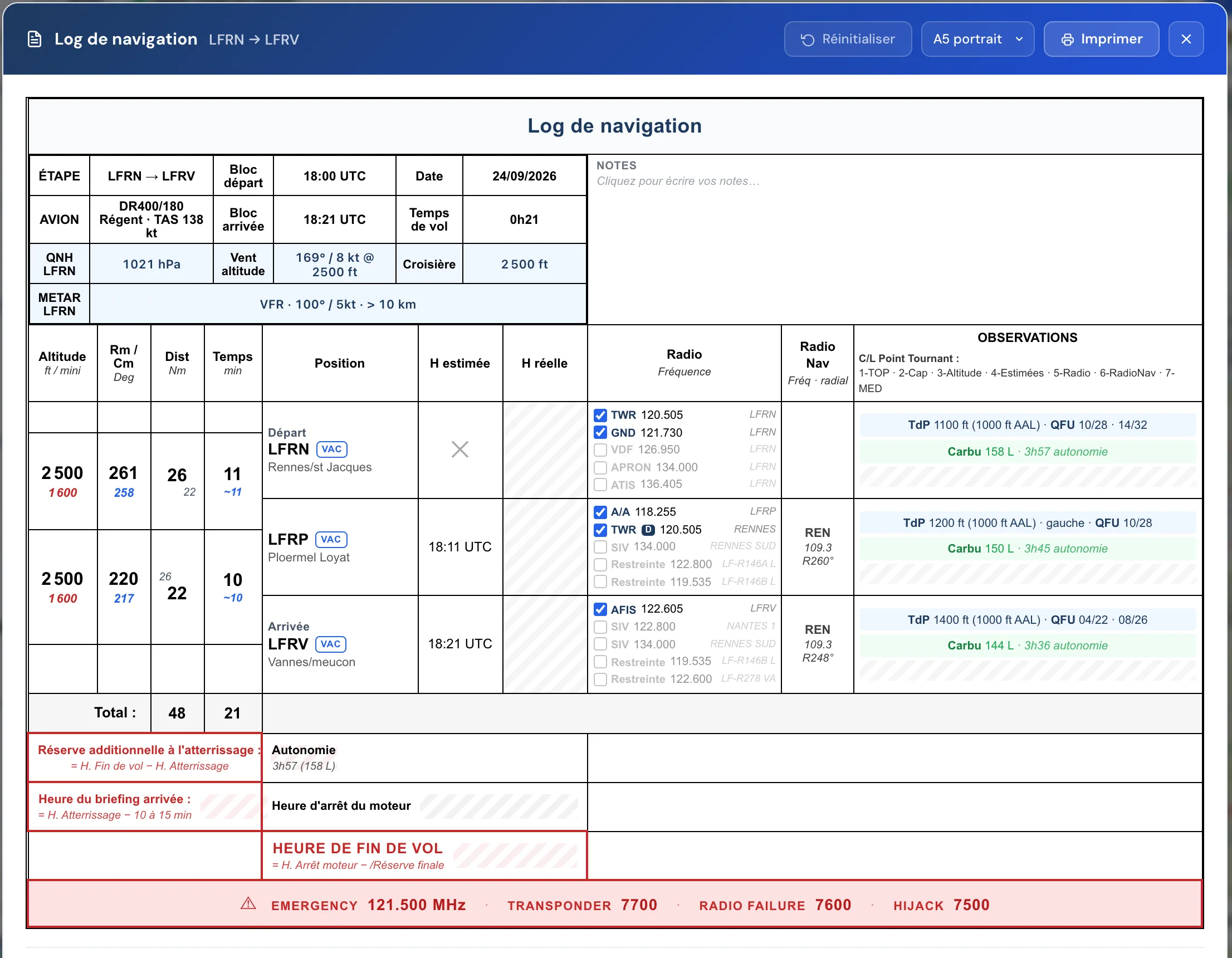Click the QNH value 1021 hPa
1232x958 pixels.
click(151, 264)
